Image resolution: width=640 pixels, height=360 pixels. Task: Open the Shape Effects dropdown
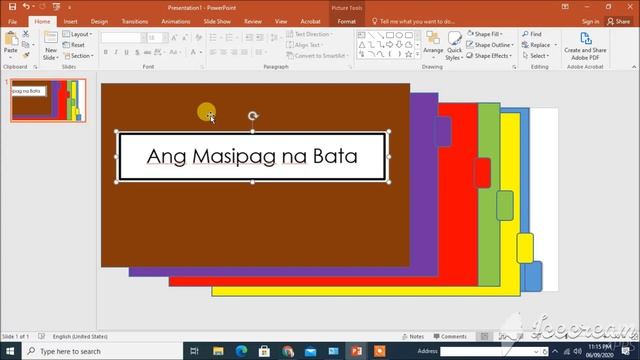[x=489, y=55]
